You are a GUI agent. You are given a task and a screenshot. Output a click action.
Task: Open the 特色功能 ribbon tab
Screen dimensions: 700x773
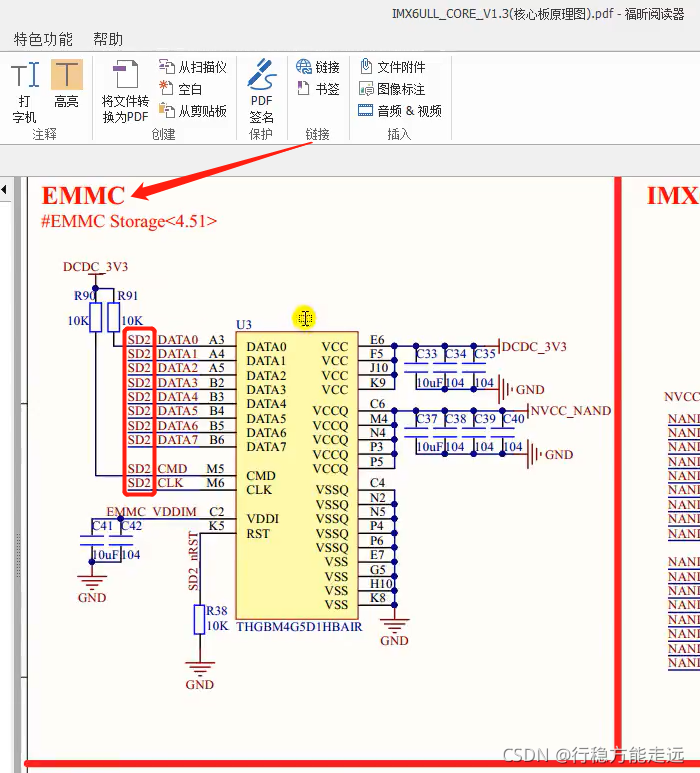(x=43, y=39)
